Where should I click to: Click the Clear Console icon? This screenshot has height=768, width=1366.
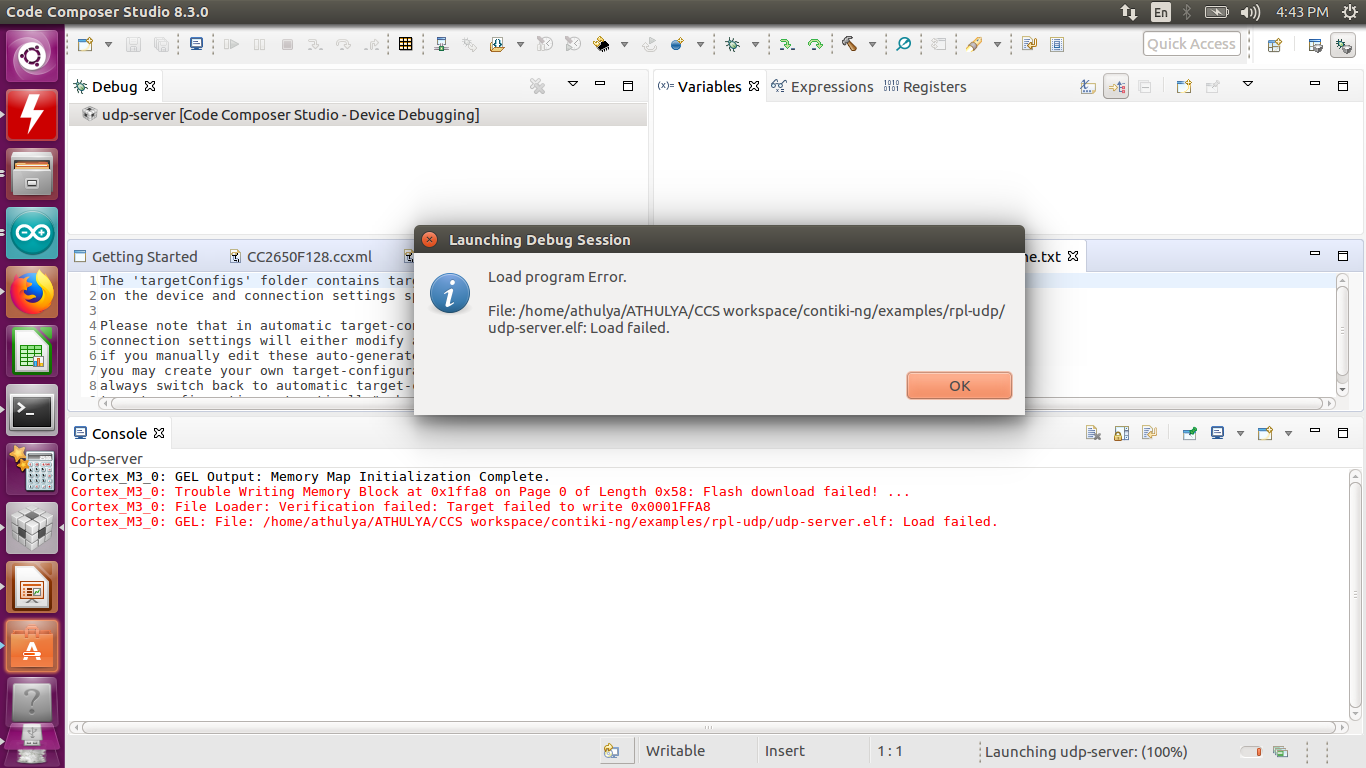[x=1093, y=434]
